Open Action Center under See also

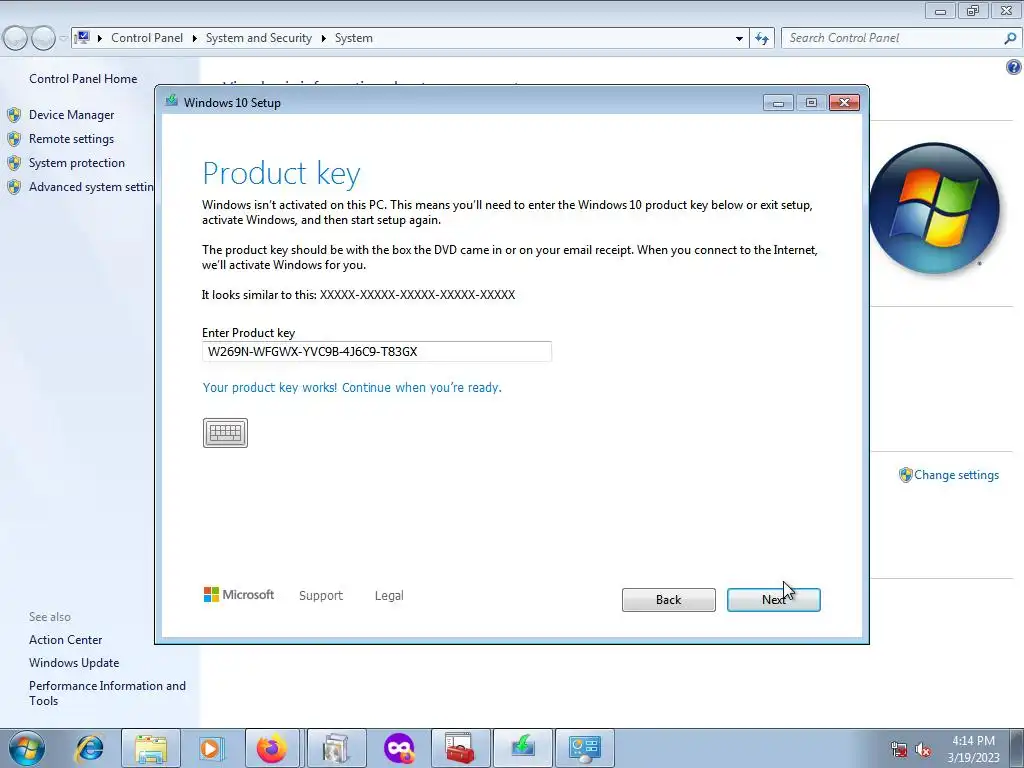(x=65, y=640)
